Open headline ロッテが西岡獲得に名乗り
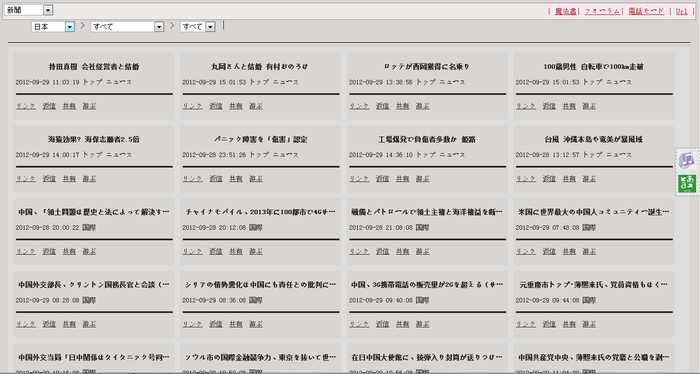 (427, 66)
